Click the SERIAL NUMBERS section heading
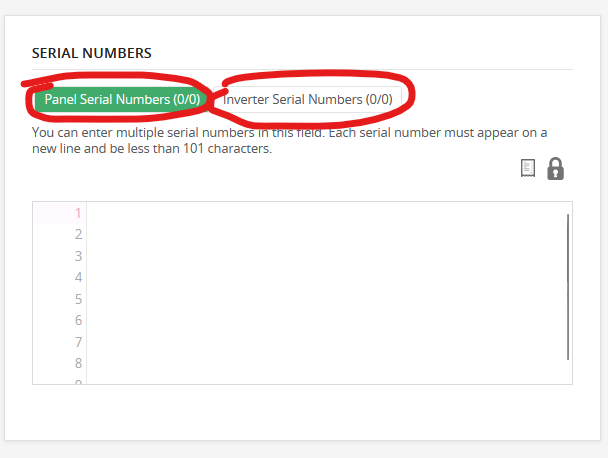 tap(91, 52)
